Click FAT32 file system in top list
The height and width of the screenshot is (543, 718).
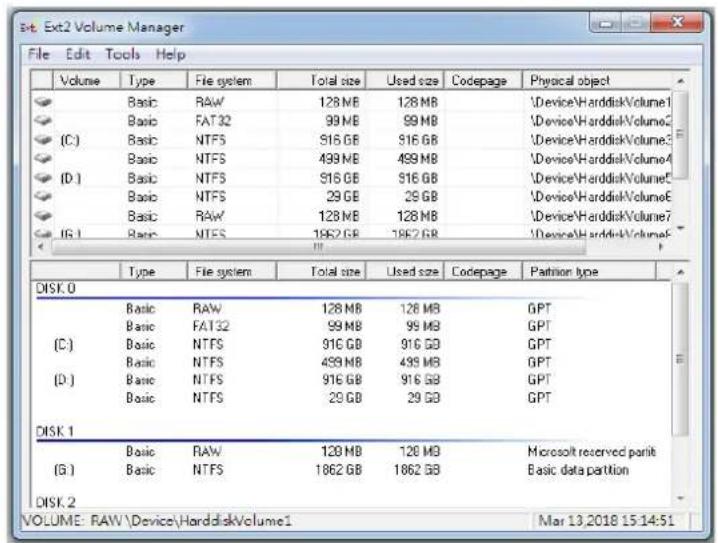pos(213,121)
